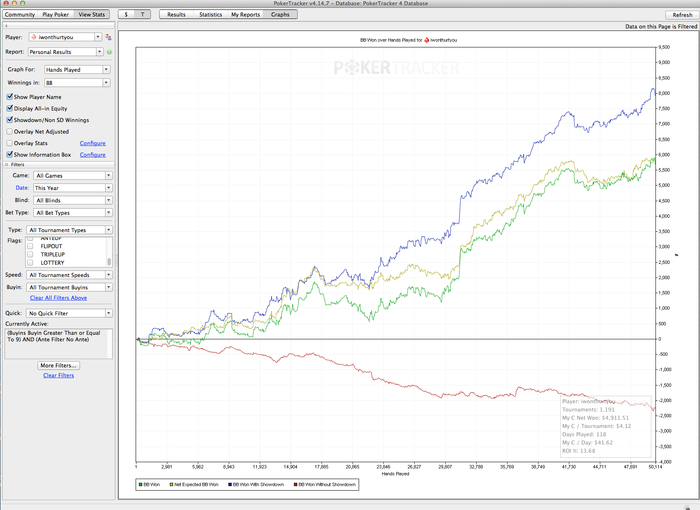The width and height of the screenshot is (700, 510).
Task: Enable Overlay Stats checkbox
Action: (x=9, y=143)
